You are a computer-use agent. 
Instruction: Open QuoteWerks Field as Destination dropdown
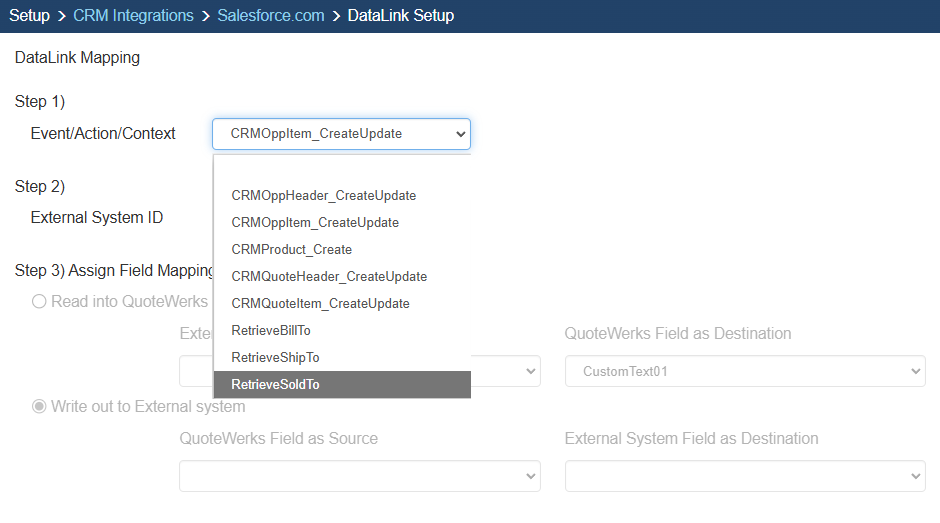[x=744, y=371]
